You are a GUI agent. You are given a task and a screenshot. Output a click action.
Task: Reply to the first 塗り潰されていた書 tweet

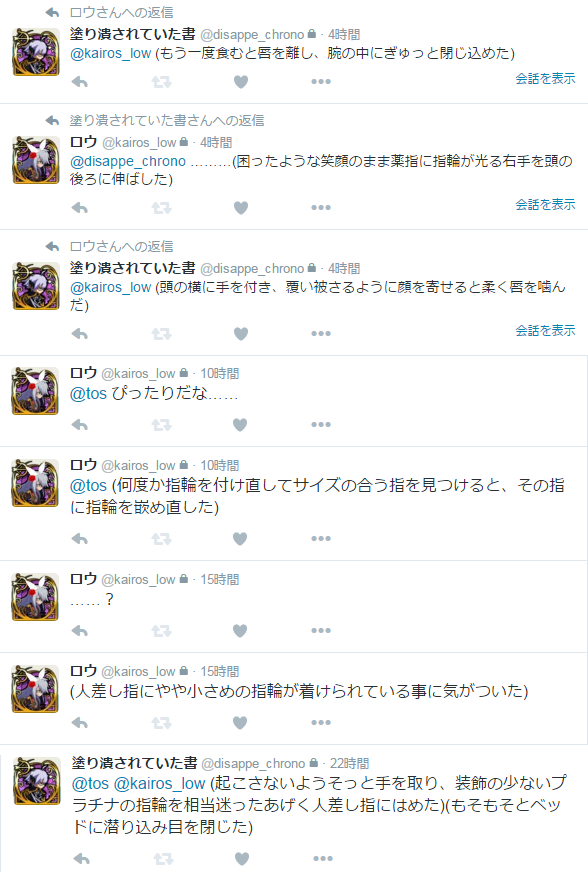click(x=80, y=82)
